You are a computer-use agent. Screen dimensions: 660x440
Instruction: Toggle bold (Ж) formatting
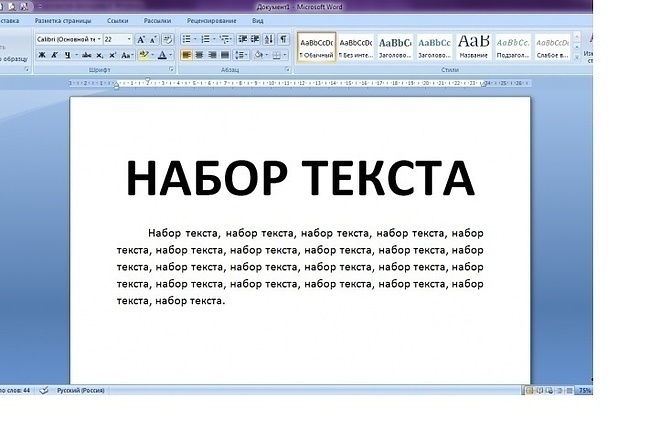[x=42, y=55]
